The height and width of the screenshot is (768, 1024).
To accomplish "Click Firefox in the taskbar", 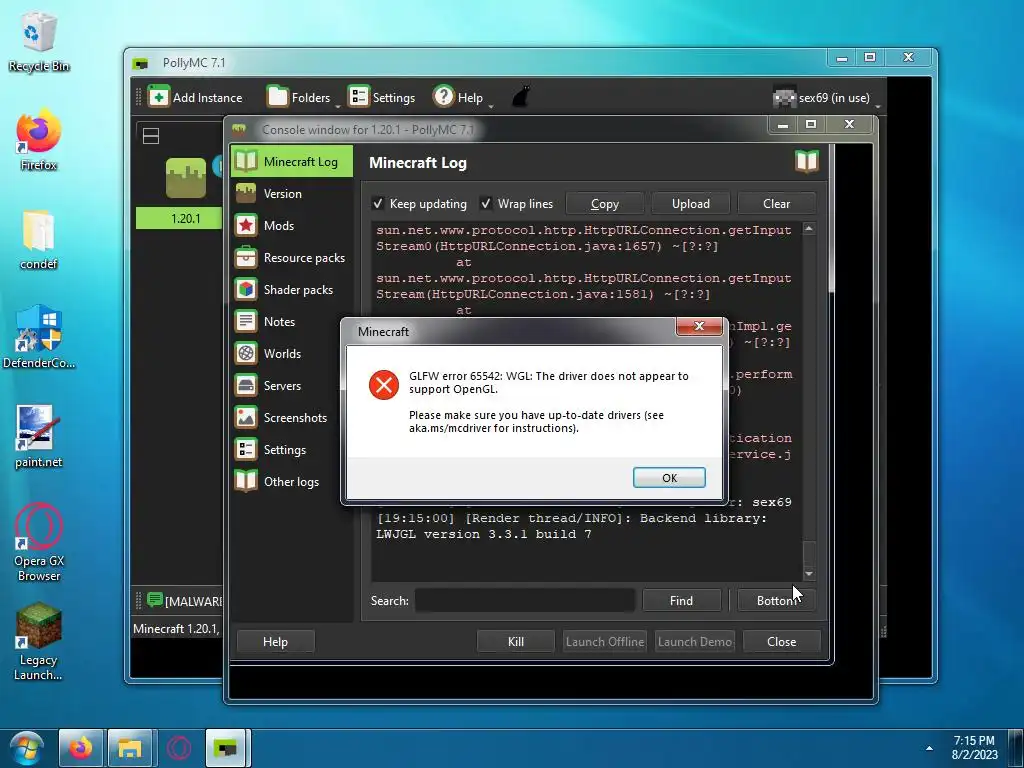I will pyautogui.click(x=81, y=748).
